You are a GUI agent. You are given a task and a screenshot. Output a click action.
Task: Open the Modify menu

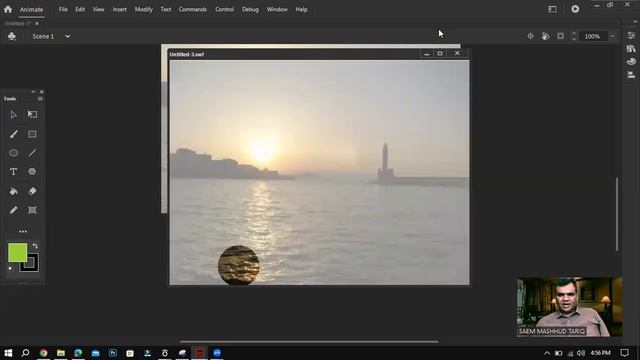(144, 9)
